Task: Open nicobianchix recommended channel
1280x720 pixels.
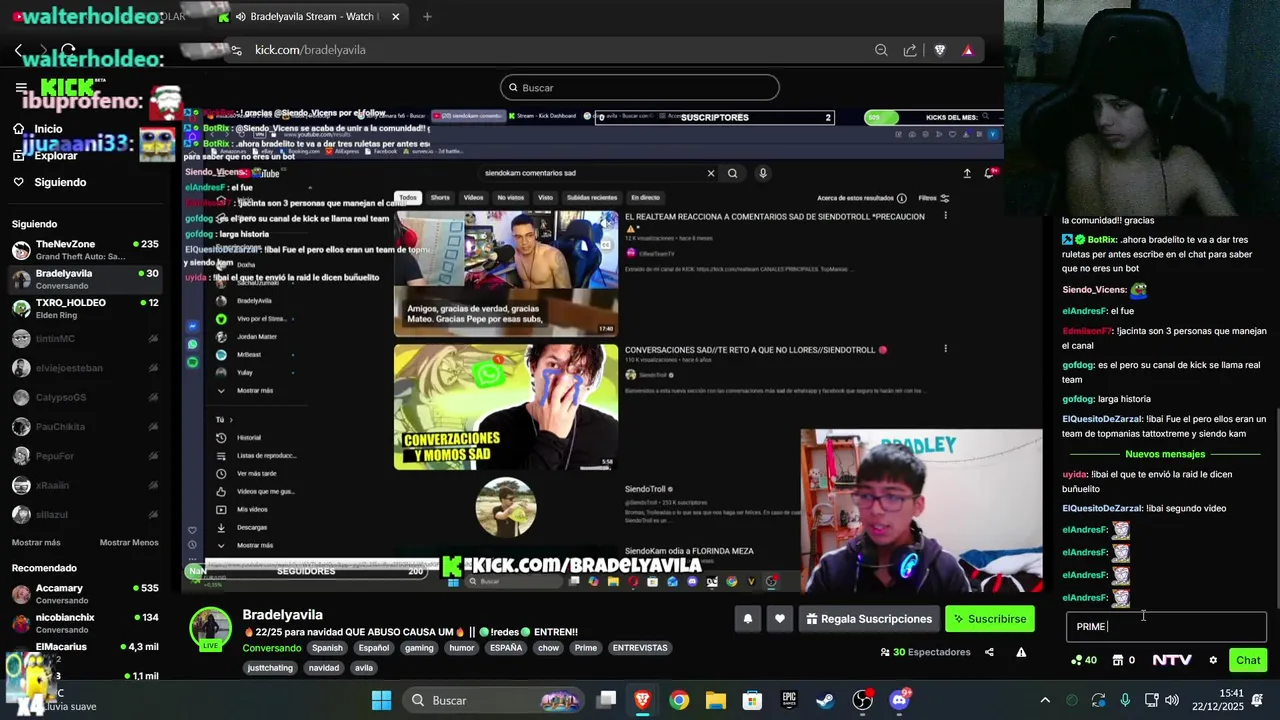Action: tap(85, 623)
